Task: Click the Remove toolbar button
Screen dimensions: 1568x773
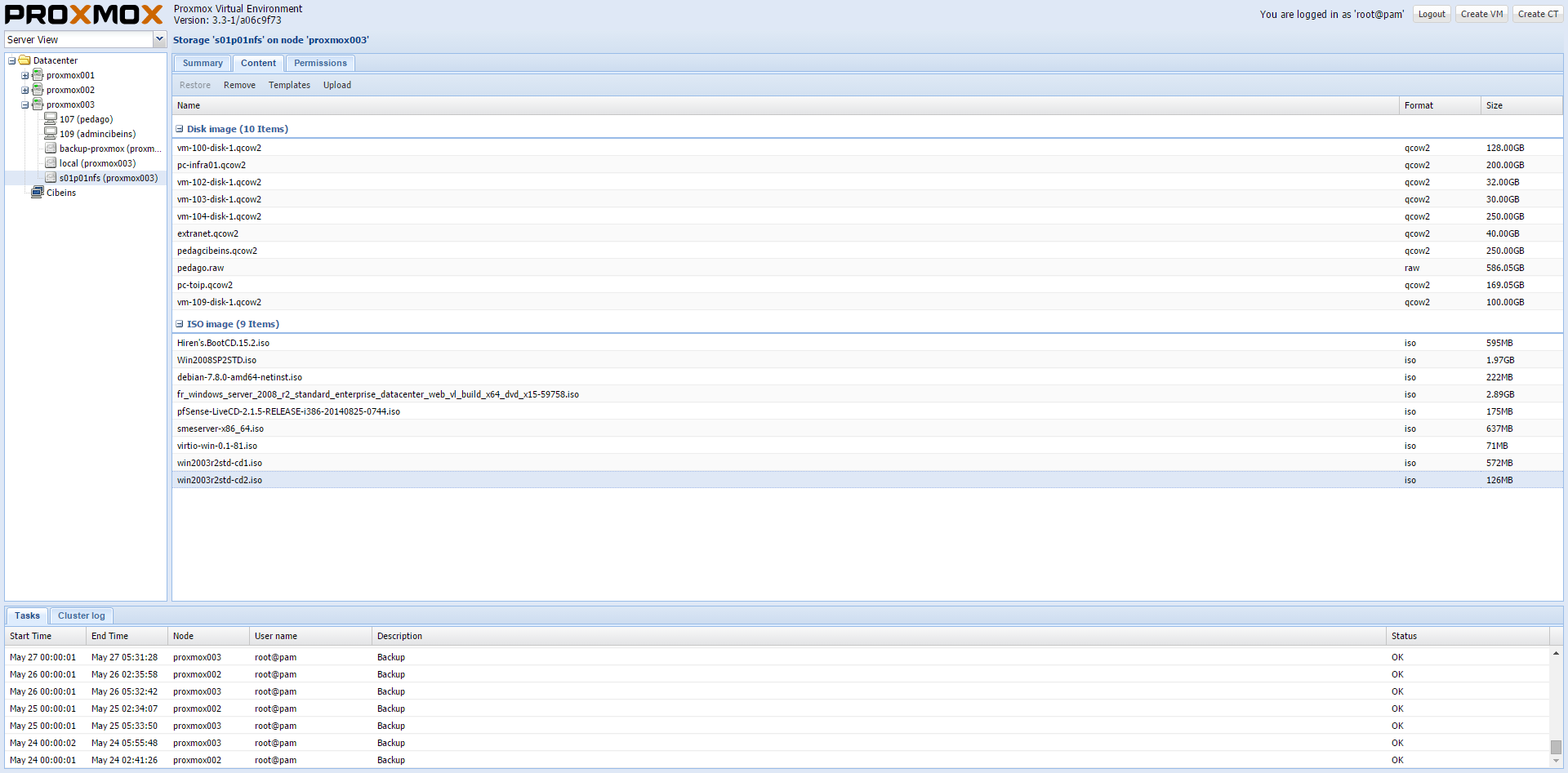Action: [x=239, y=85]
